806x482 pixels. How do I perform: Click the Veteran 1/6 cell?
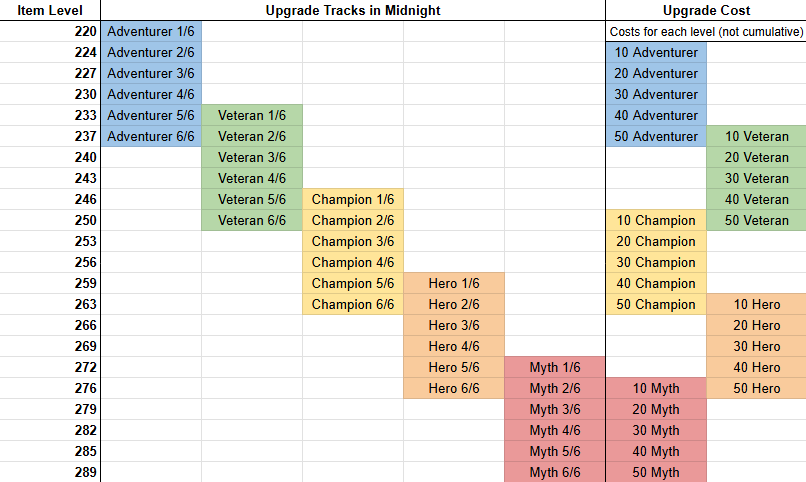(252, 115)
